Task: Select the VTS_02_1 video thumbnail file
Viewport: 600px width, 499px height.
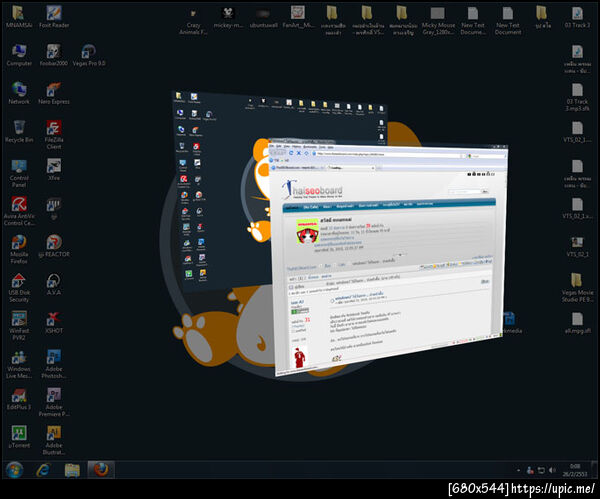Action: [577, 247]
